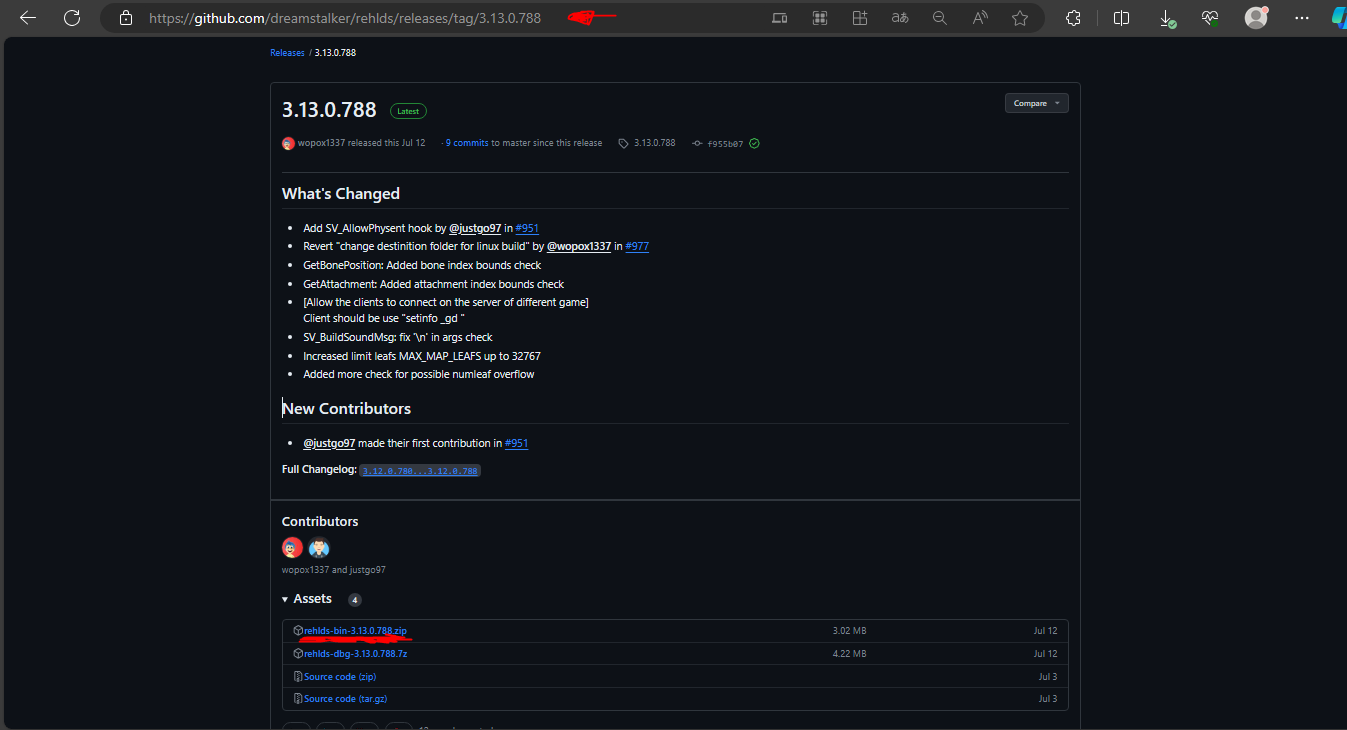Open pull request #951 in What's Changed

(527, 228)
